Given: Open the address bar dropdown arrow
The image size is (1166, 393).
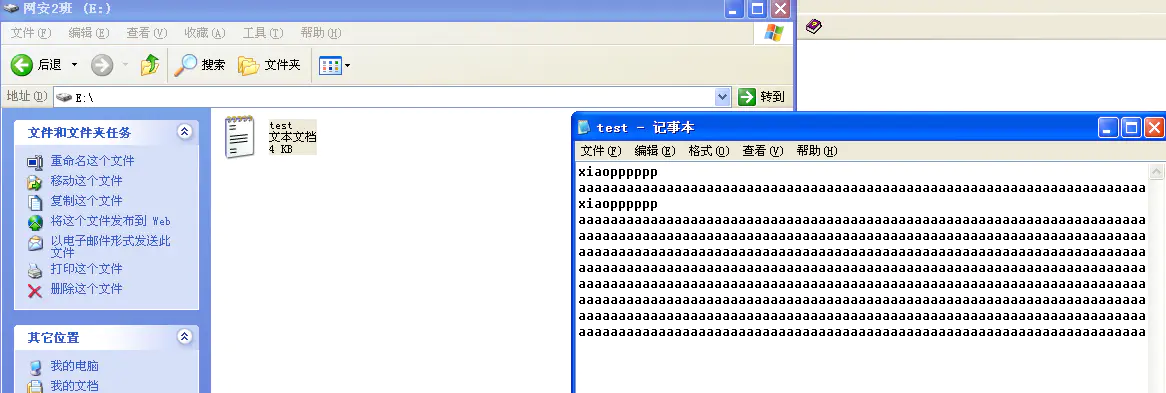Looking at the screenshot, I should click(x=723, y=97).
